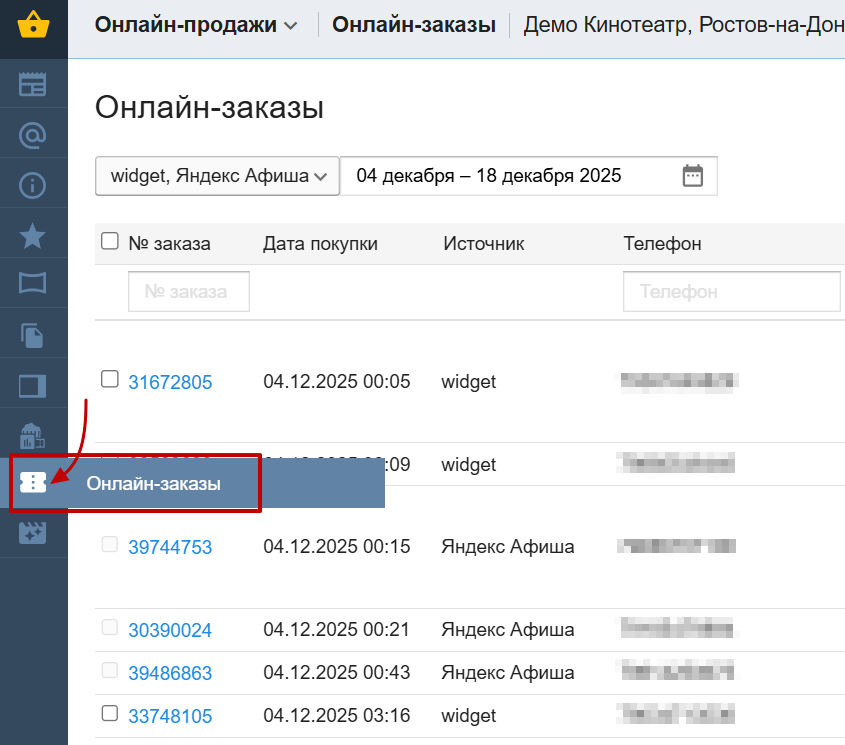Click the yellow basket logo icon
845x745 pixels.
[33, 26]
